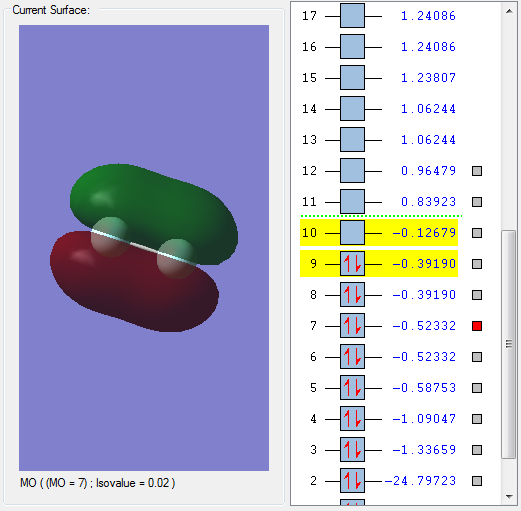Enable the surface marker for orbital 12
Viewport: 521px width, 511px height.
click(477, 171)
